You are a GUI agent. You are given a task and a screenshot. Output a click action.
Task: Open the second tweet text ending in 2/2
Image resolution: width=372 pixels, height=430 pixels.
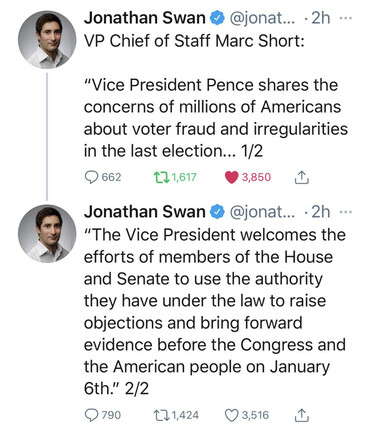coord(215,312)
